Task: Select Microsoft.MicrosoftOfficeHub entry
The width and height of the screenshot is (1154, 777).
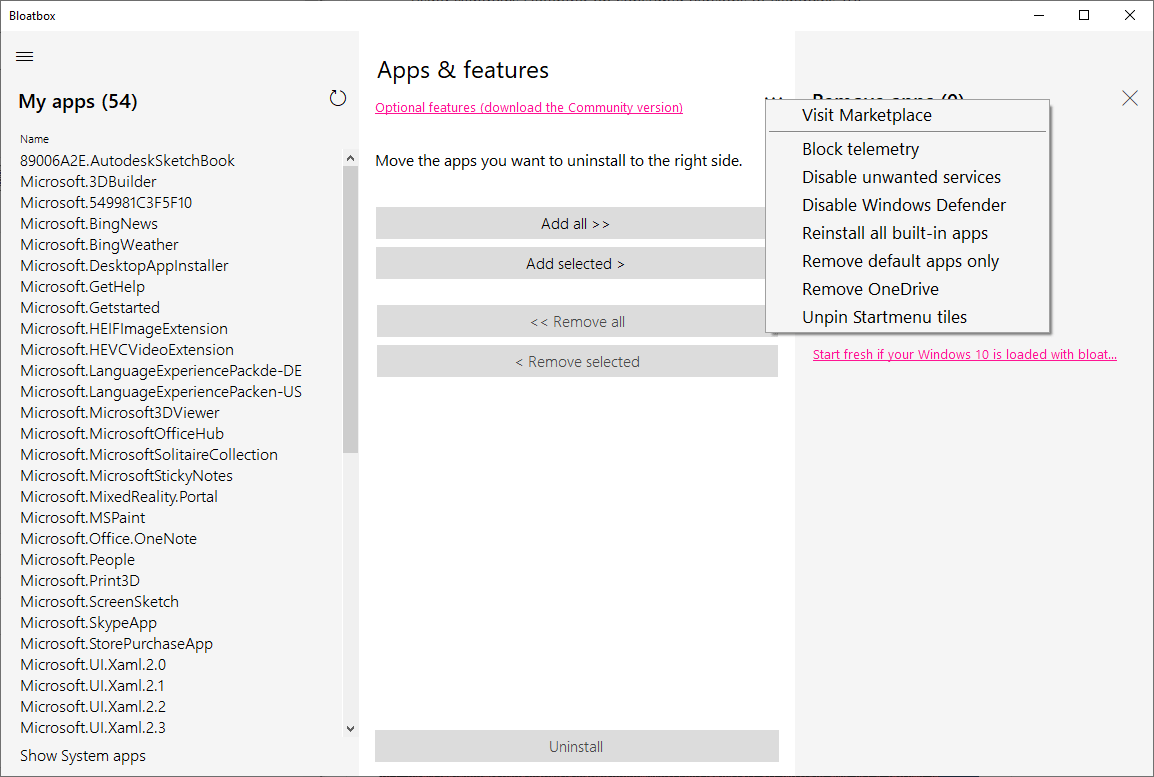Action: (x=122, y=433)
